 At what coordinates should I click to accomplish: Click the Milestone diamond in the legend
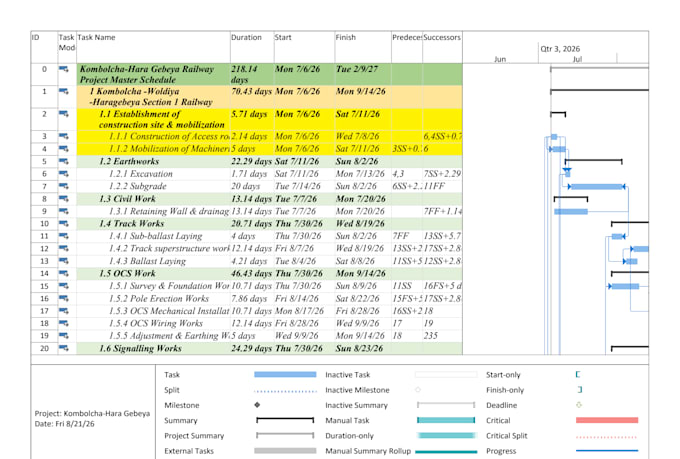[257, 405]
